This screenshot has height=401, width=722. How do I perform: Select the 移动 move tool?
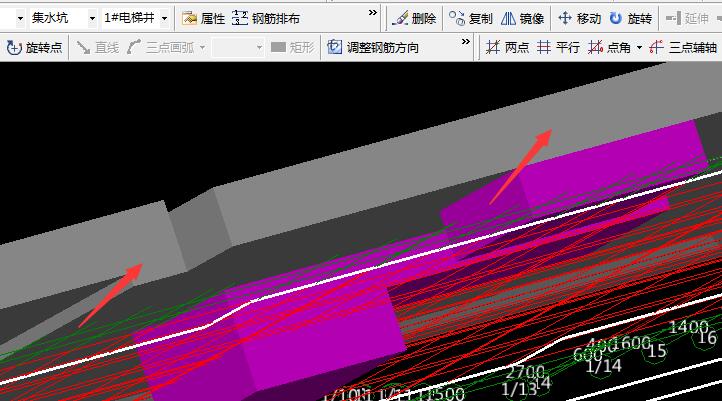(x=579, y=18)
